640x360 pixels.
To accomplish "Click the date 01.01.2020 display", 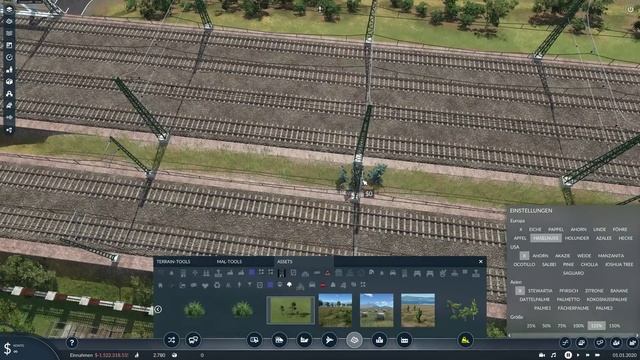I will point(624,356).
